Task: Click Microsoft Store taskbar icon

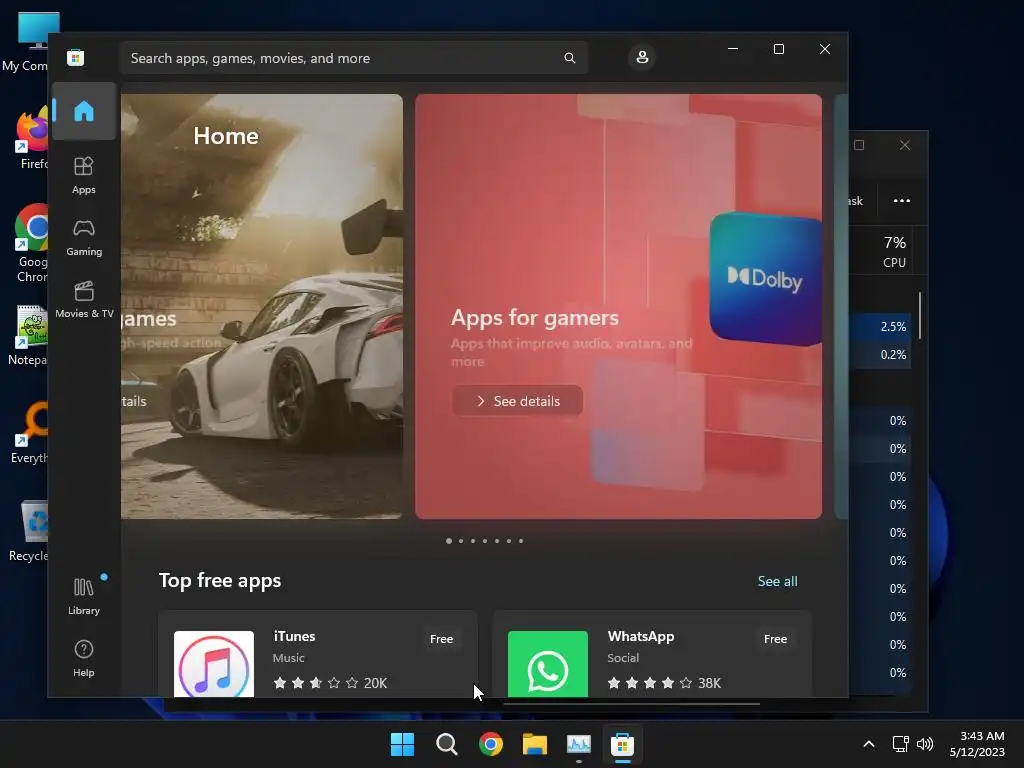Action: click(623, 744)
